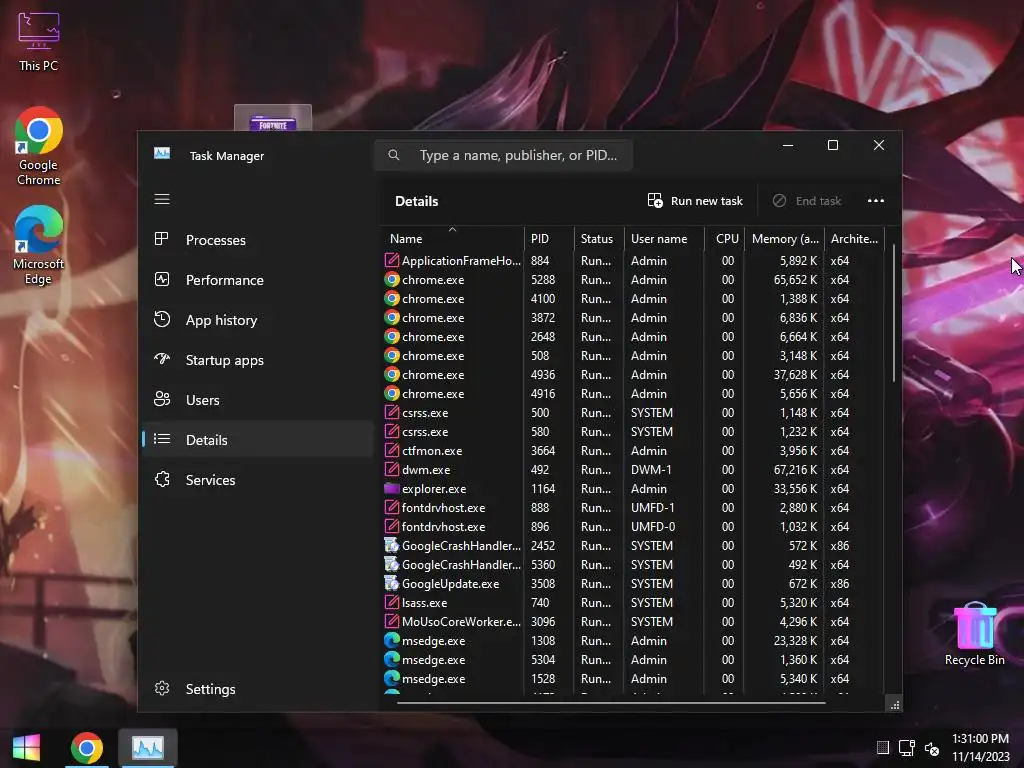Sort by the Memory column header
The width and height of the screenshot is (1024, 768).
tap(785, 238)
